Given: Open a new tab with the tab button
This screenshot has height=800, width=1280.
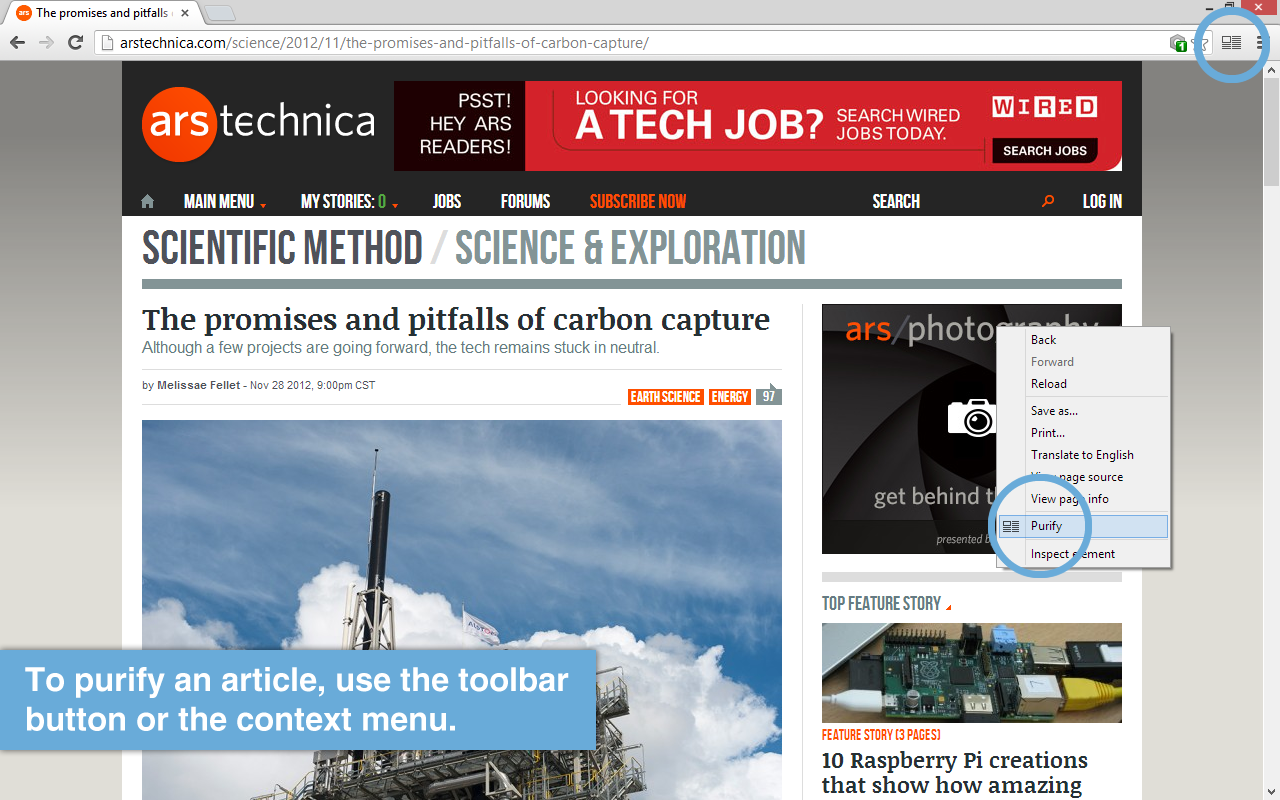Looking at the screenshot, I should coord(221,13).
